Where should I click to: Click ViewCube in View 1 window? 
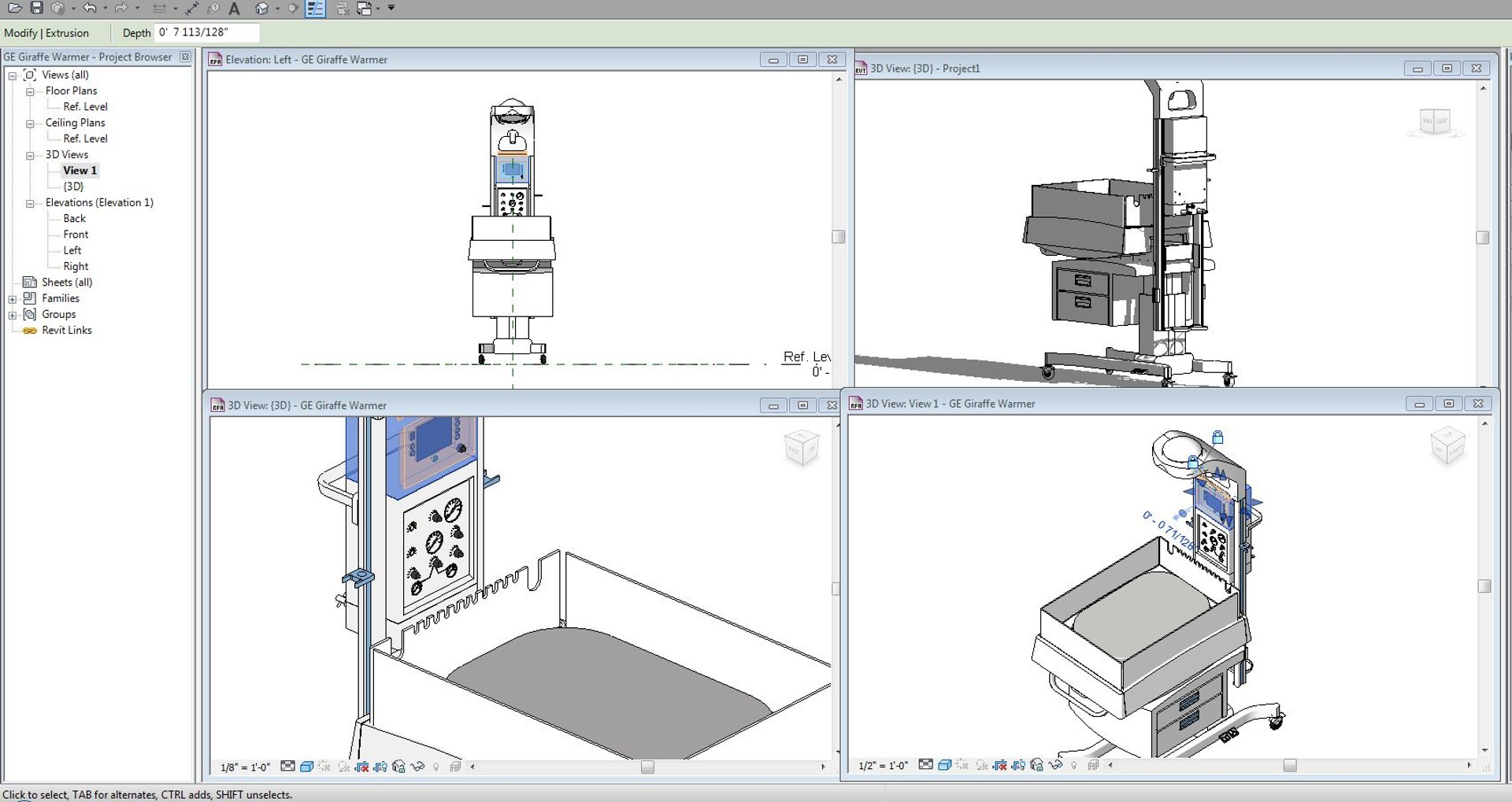1447,445
